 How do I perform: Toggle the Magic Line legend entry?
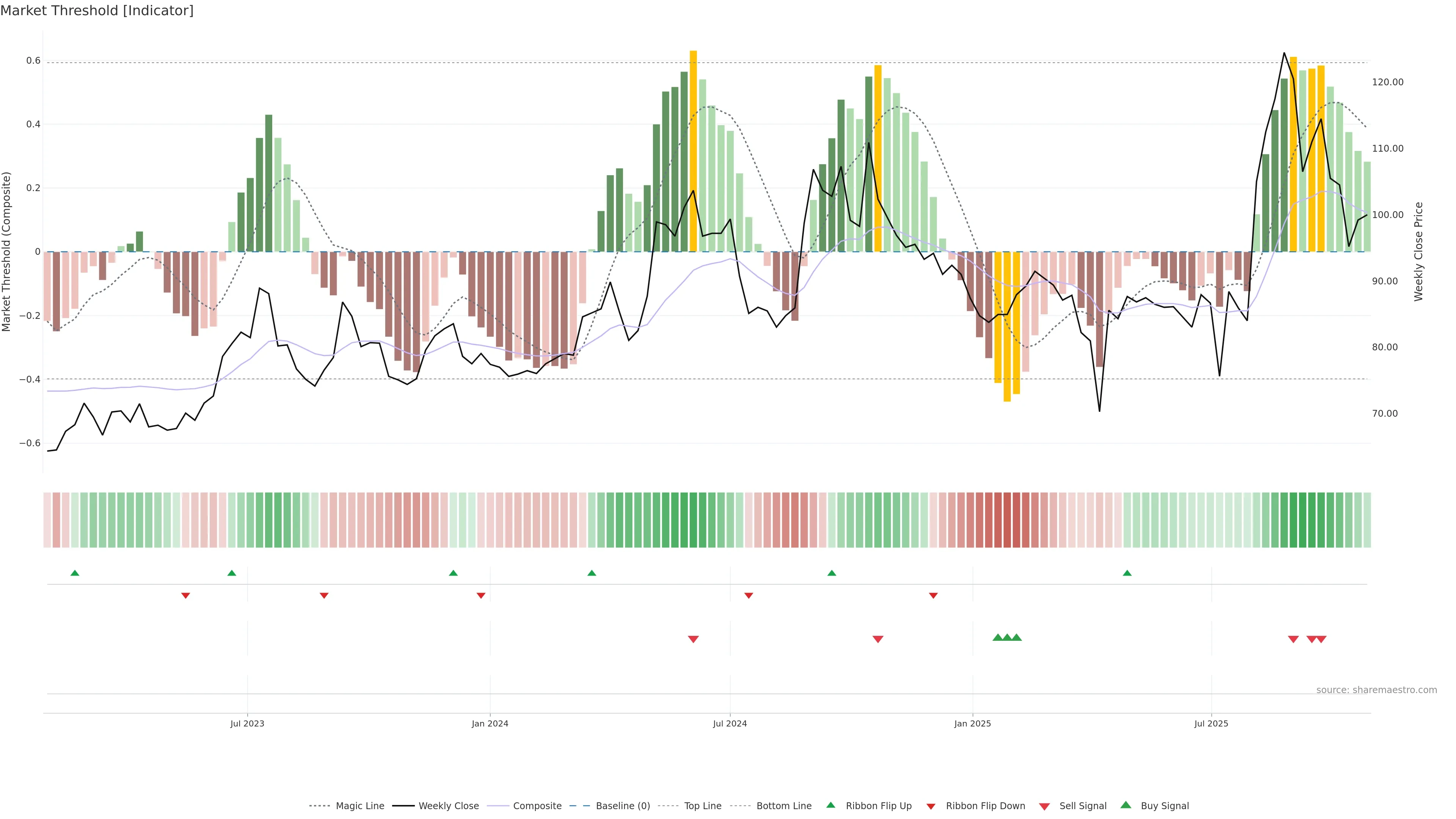(x=359, y=806)
